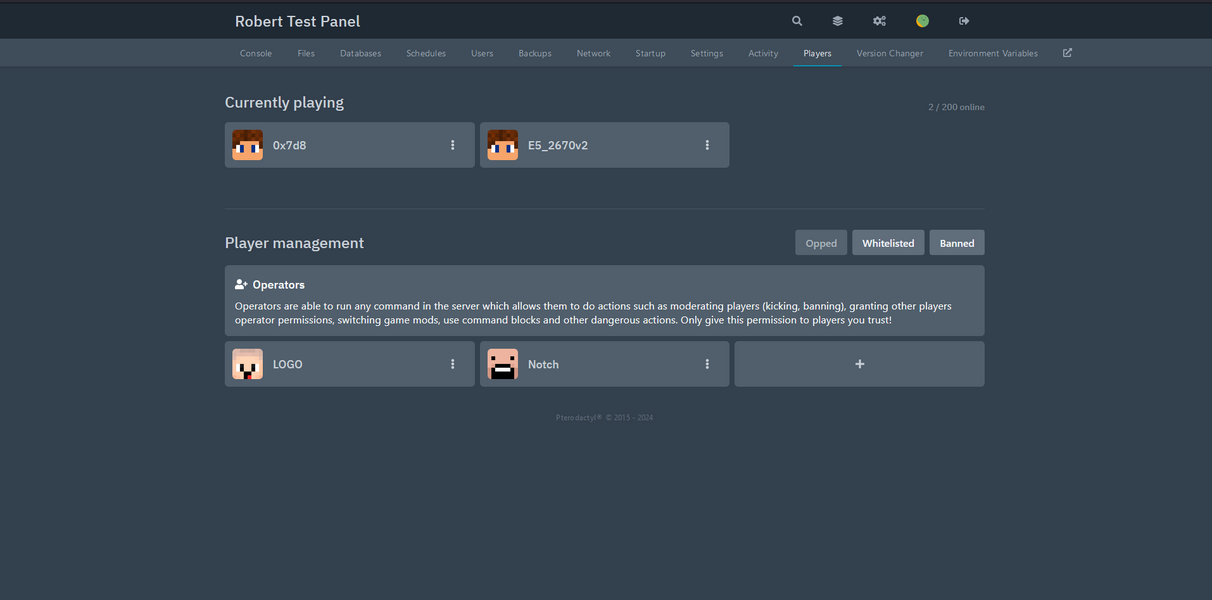
Task: Expand the actions menu for Notch
Action: point(707,363)
